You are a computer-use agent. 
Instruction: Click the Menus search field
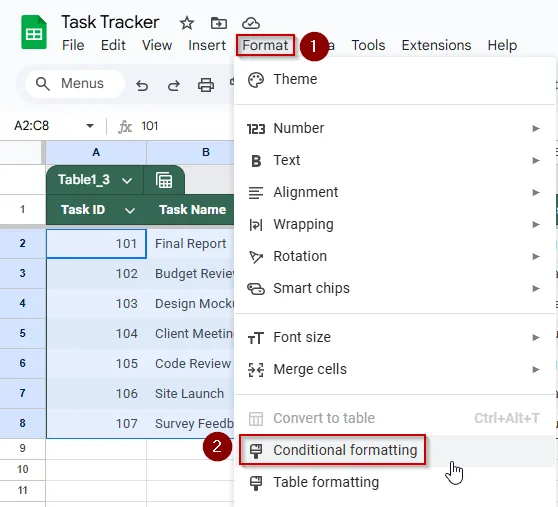(75, 84)
